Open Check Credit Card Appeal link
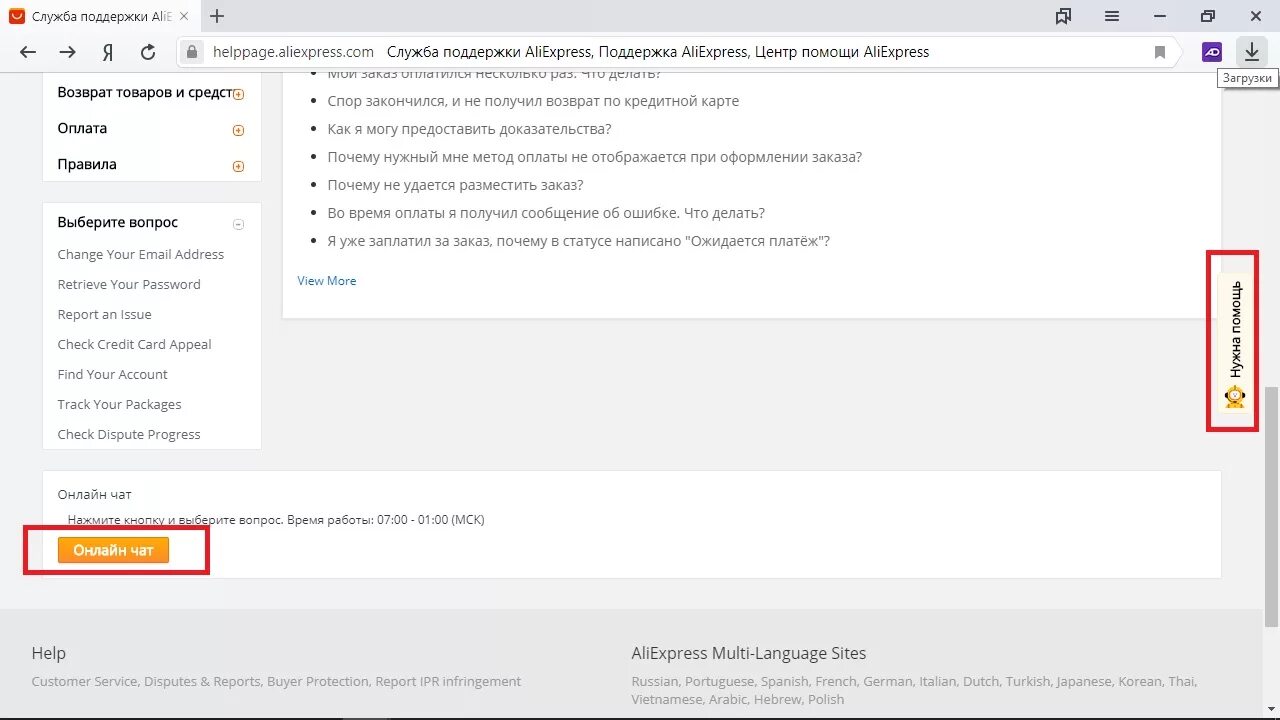Image resolution: width=1280 pixels, height=720 pixels. (135, 344)
